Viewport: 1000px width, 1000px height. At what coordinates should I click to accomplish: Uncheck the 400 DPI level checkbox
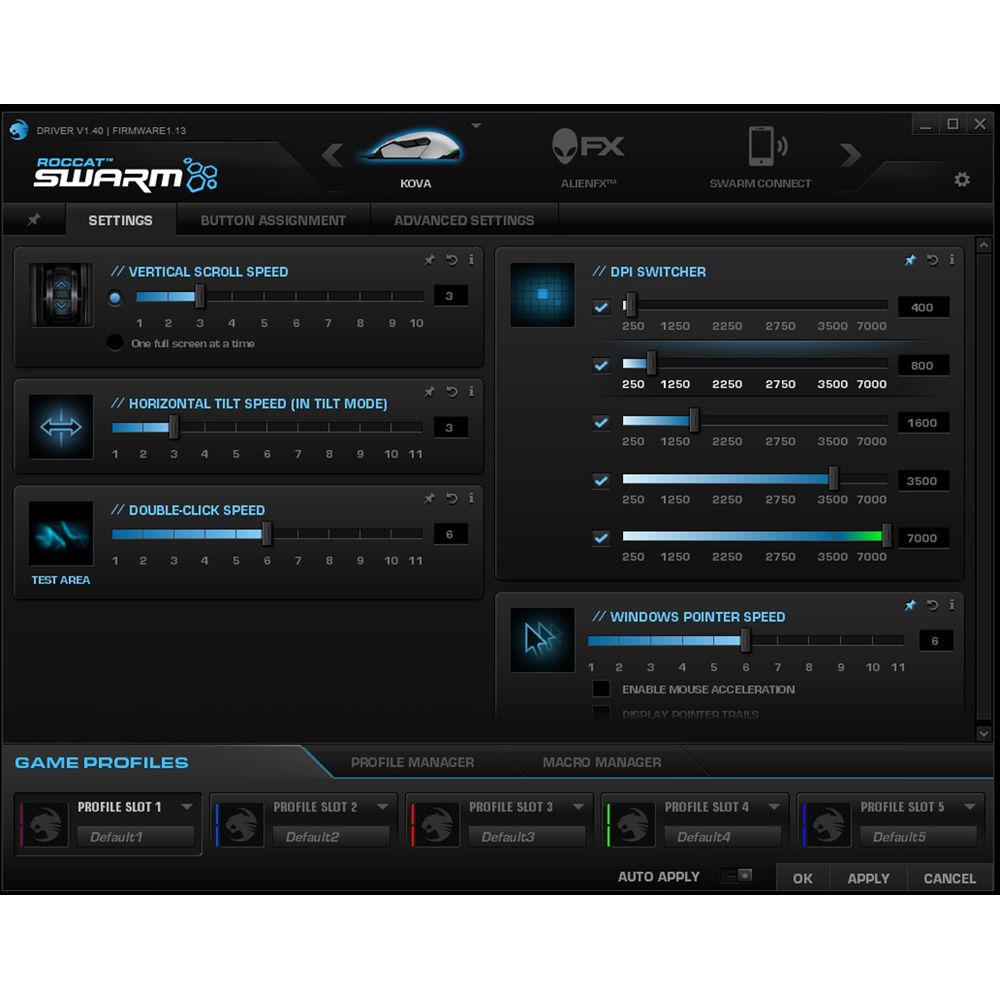click(601, 307)
